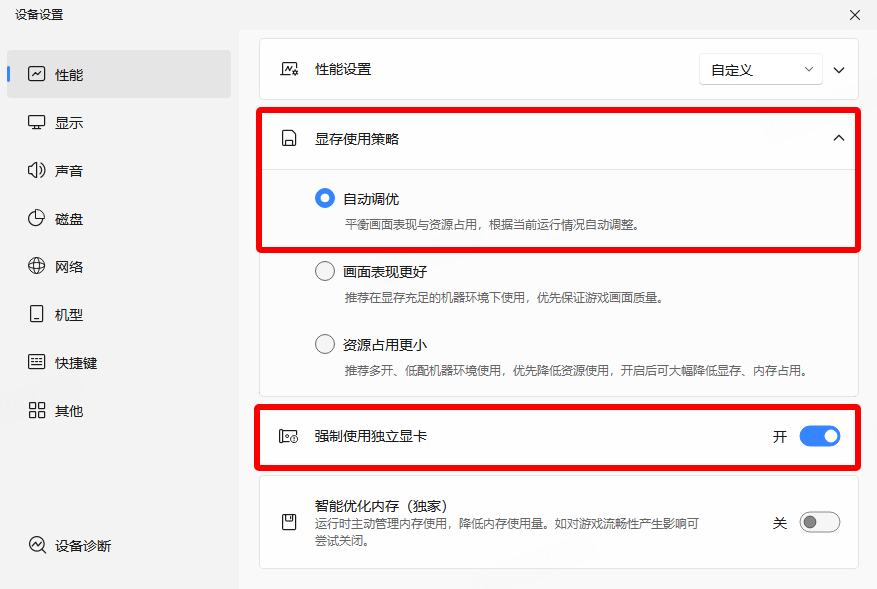Image resolution: width=877 pixels, height=589 pixels.
Task: Expand the 性能设置 section chevron
Action: click(x=839, y=69)
